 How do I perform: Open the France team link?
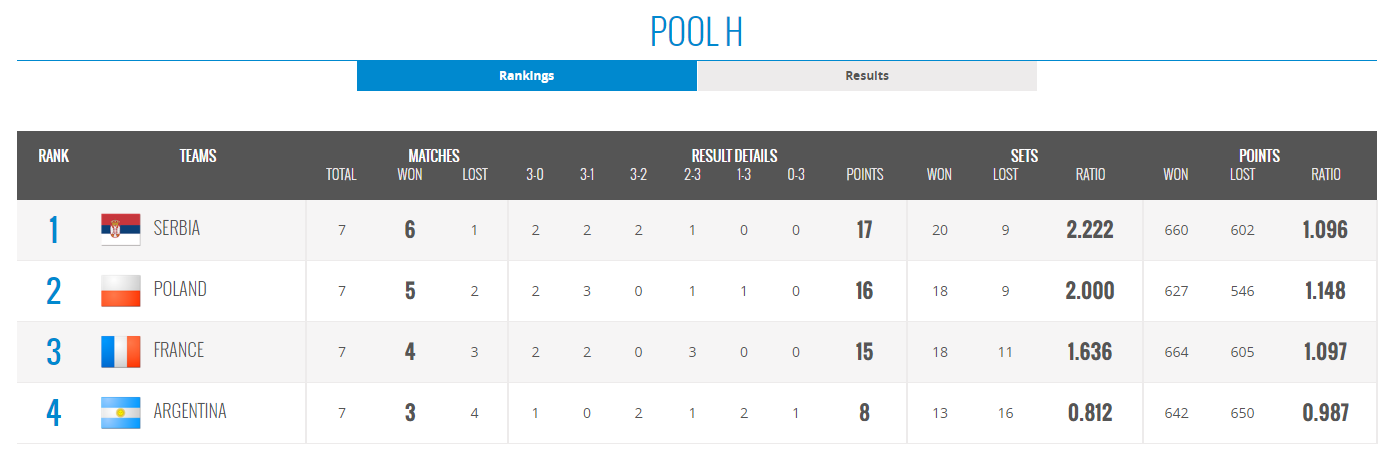pyautogui.click(x=179, y=351)
